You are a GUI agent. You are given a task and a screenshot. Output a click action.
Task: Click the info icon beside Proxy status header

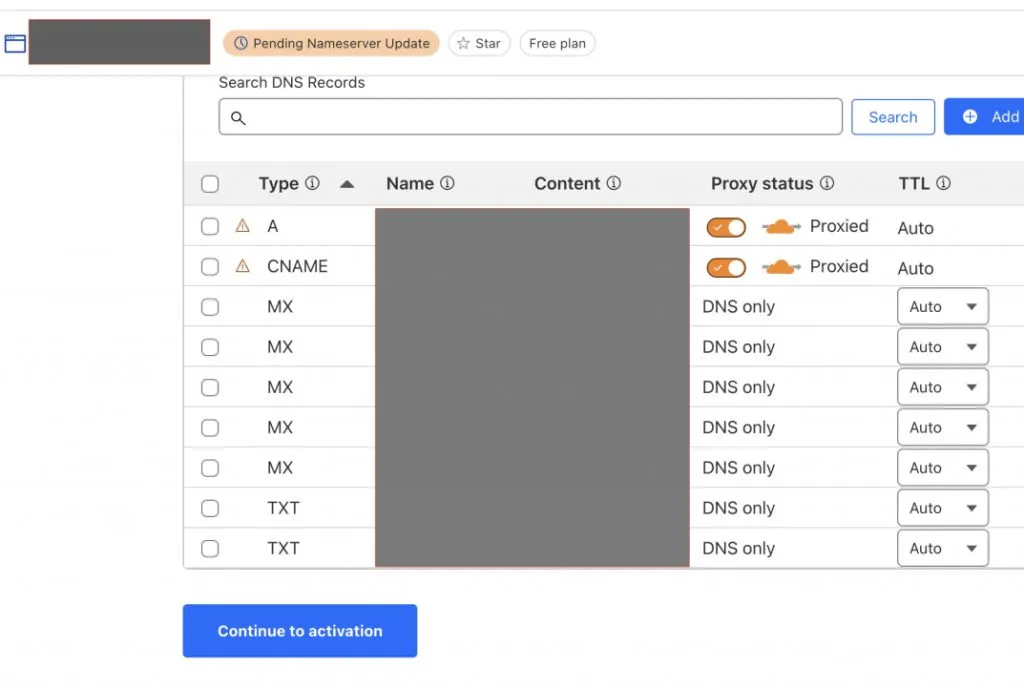click(827, 184)
